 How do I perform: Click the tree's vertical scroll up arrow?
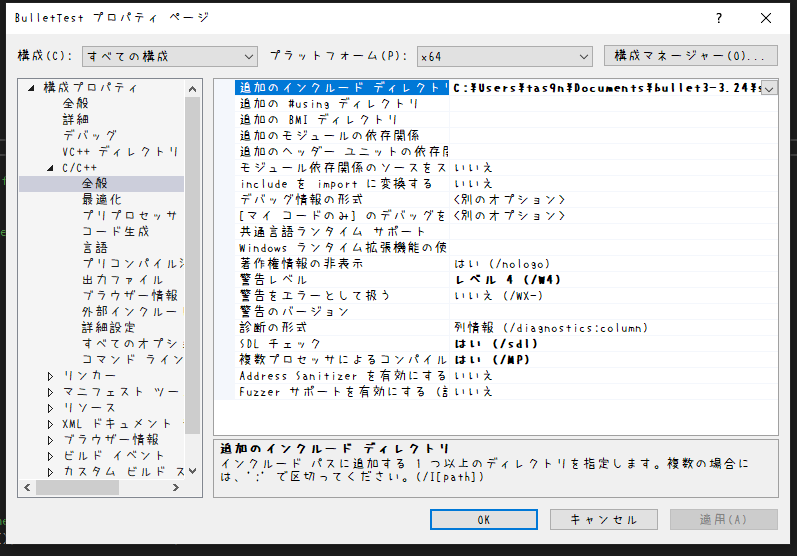[x=192, y=89]
